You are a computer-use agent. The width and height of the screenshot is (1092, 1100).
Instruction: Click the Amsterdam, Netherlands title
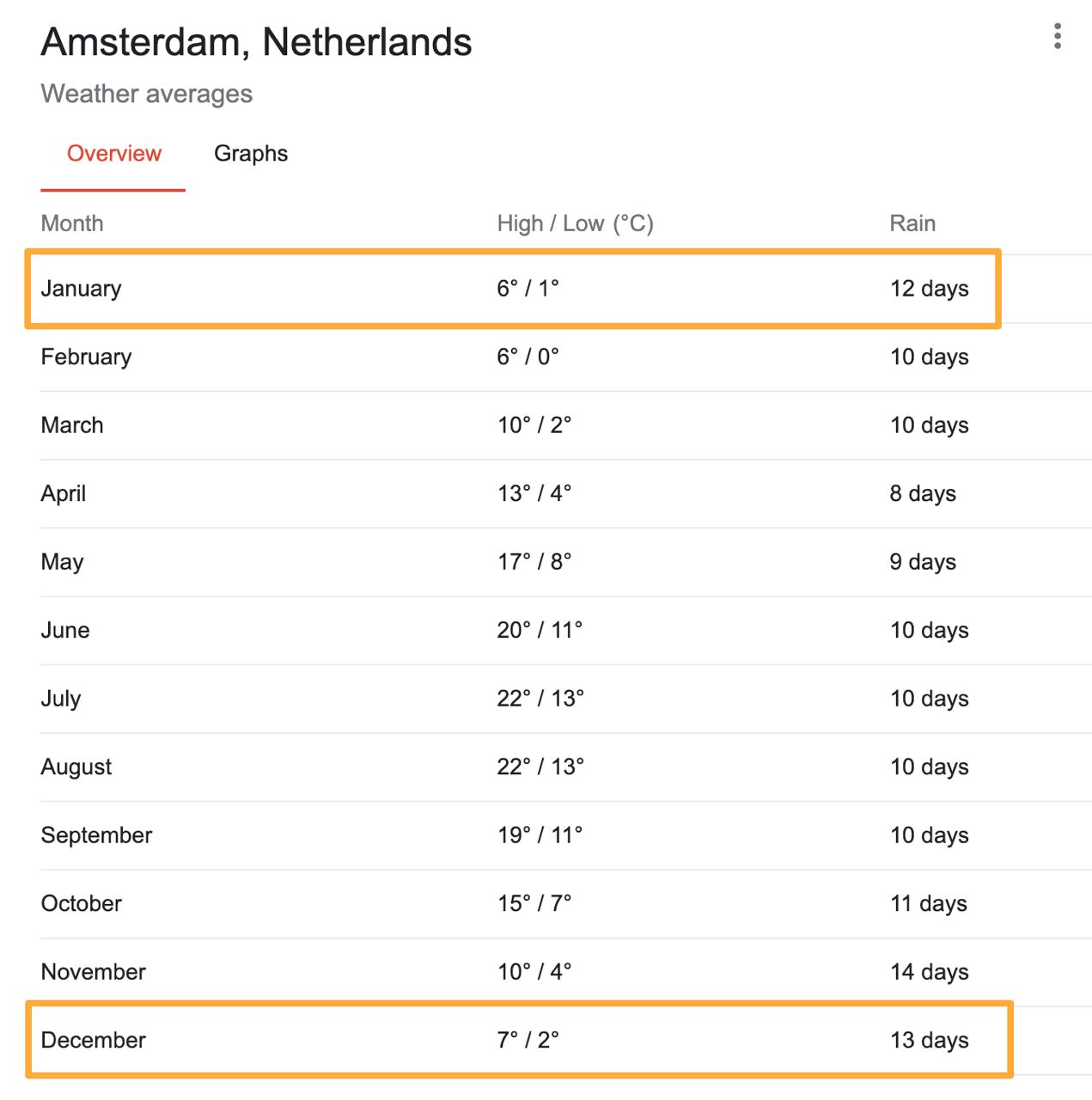point(256,42)
